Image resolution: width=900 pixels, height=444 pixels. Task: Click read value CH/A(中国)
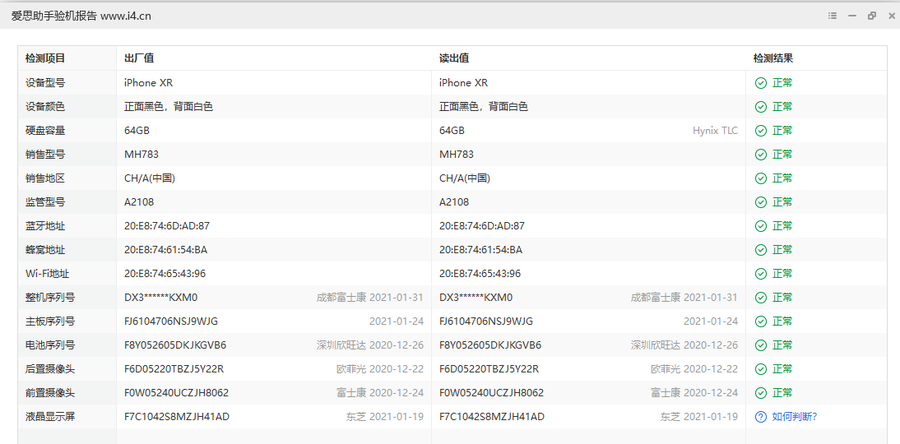tap(465, 178)
